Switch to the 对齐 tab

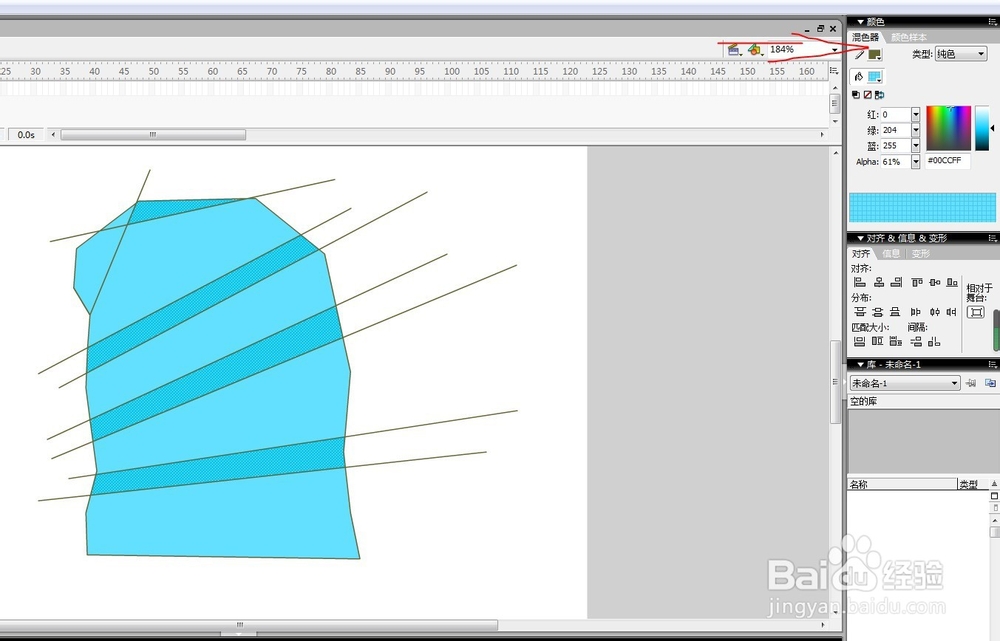860,254
